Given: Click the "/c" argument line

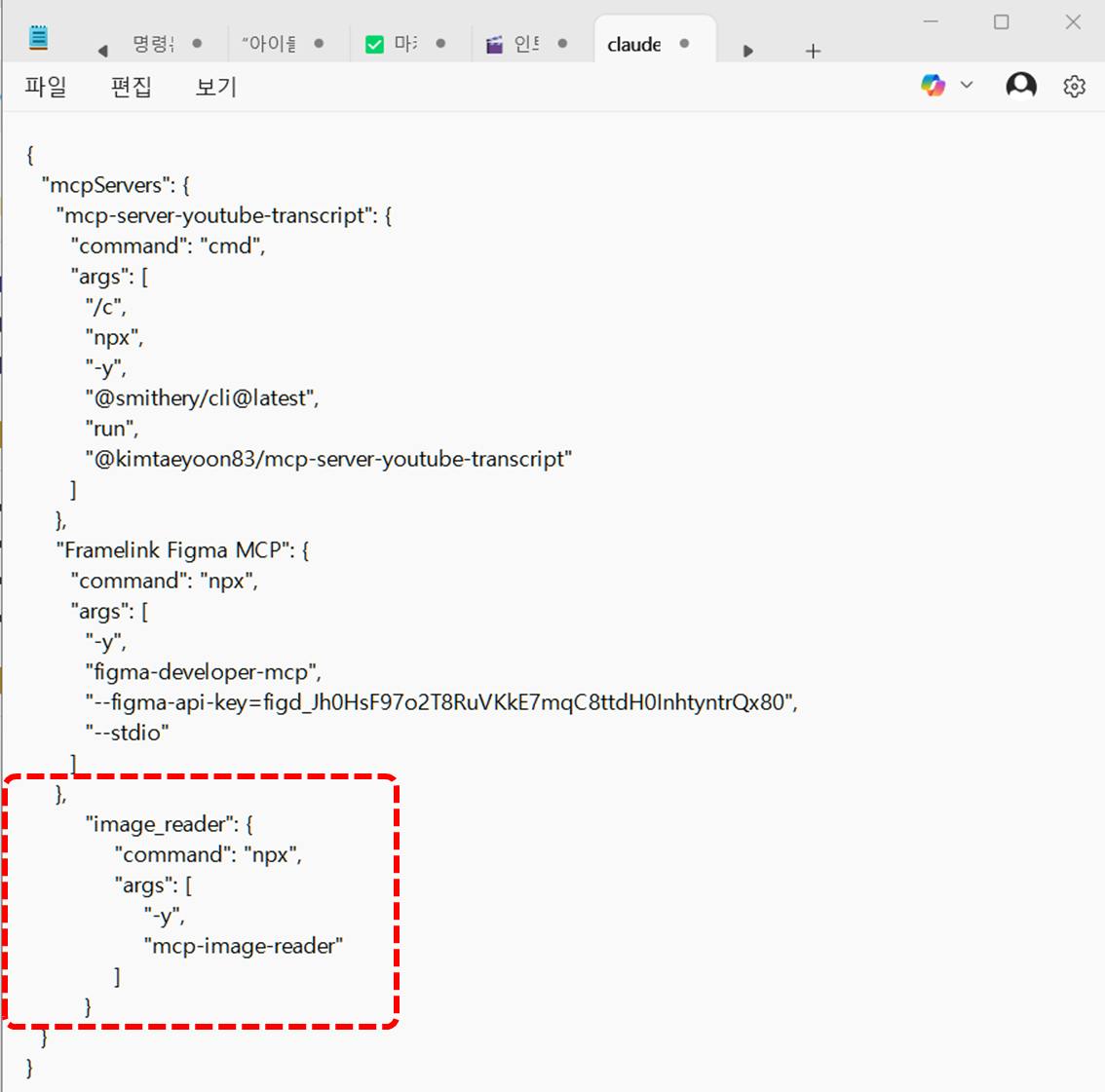Looking at the screenshot, I should [105, 307].
